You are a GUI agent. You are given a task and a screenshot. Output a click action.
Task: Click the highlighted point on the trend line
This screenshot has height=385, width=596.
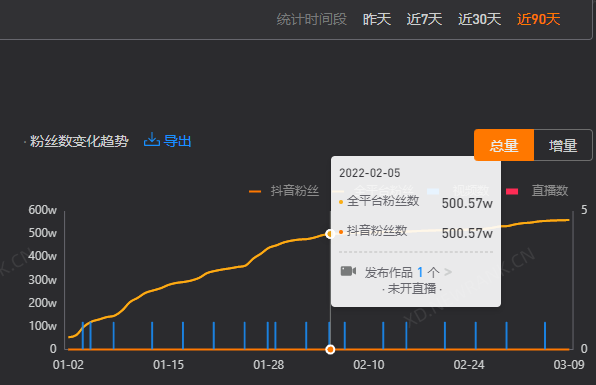coord(330,234)
